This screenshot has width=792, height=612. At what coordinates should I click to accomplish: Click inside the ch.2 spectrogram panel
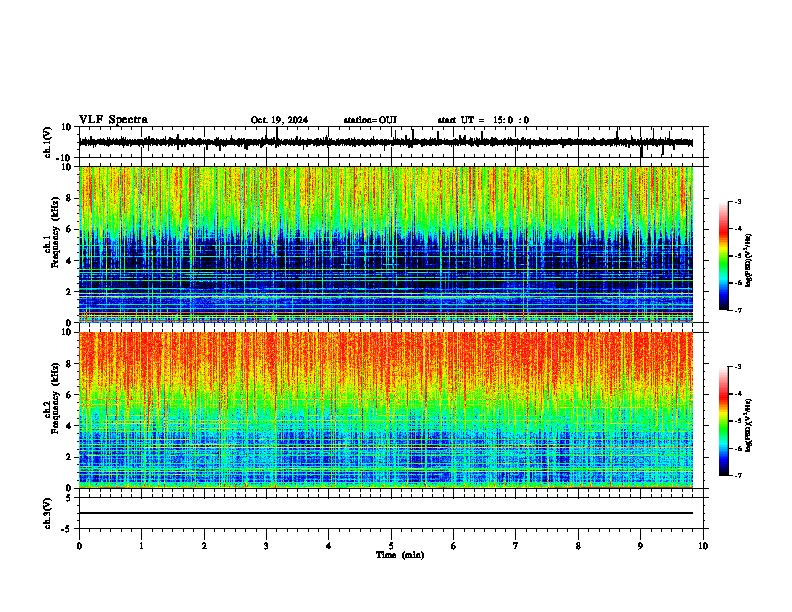coord(386,410)
